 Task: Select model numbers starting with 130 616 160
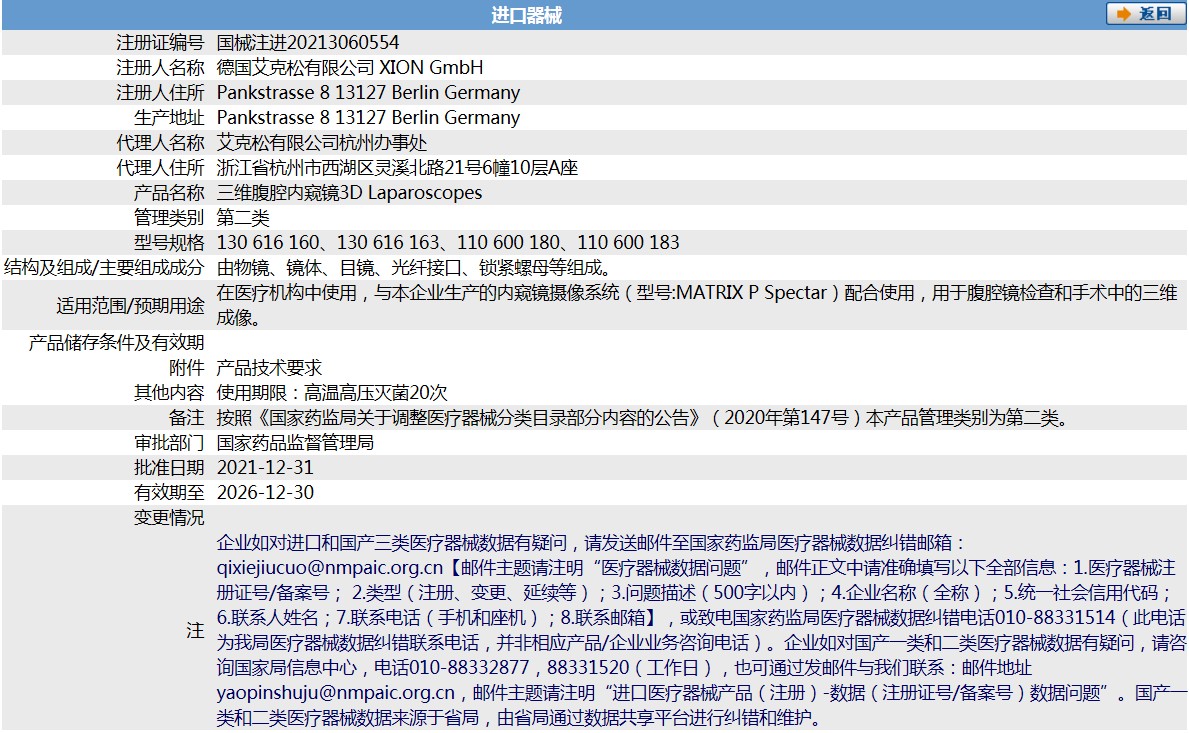pos(448,243)
